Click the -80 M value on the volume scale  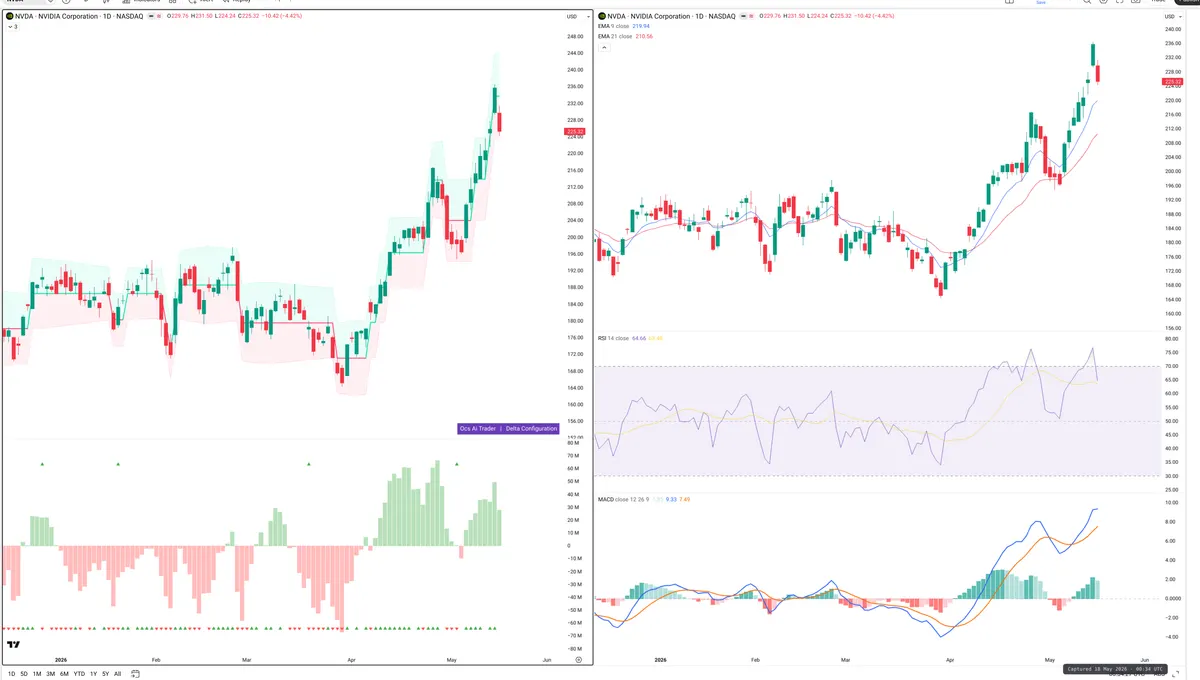click(x=574, y=649)
